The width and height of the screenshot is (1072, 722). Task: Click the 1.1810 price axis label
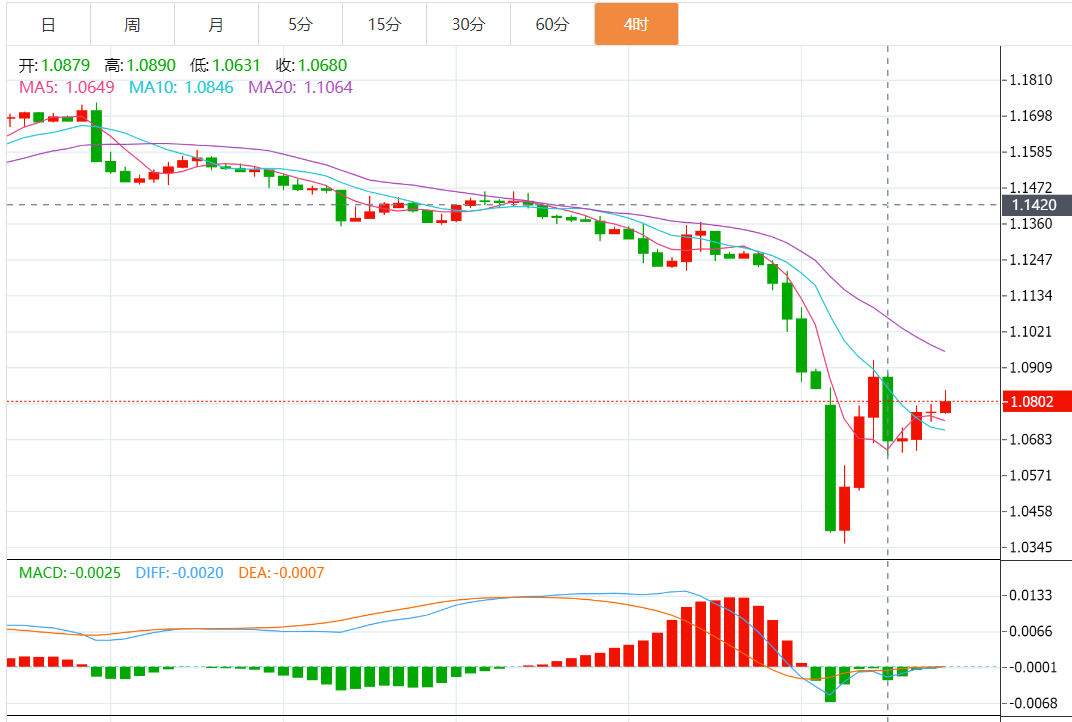[x=1031, y=80]
